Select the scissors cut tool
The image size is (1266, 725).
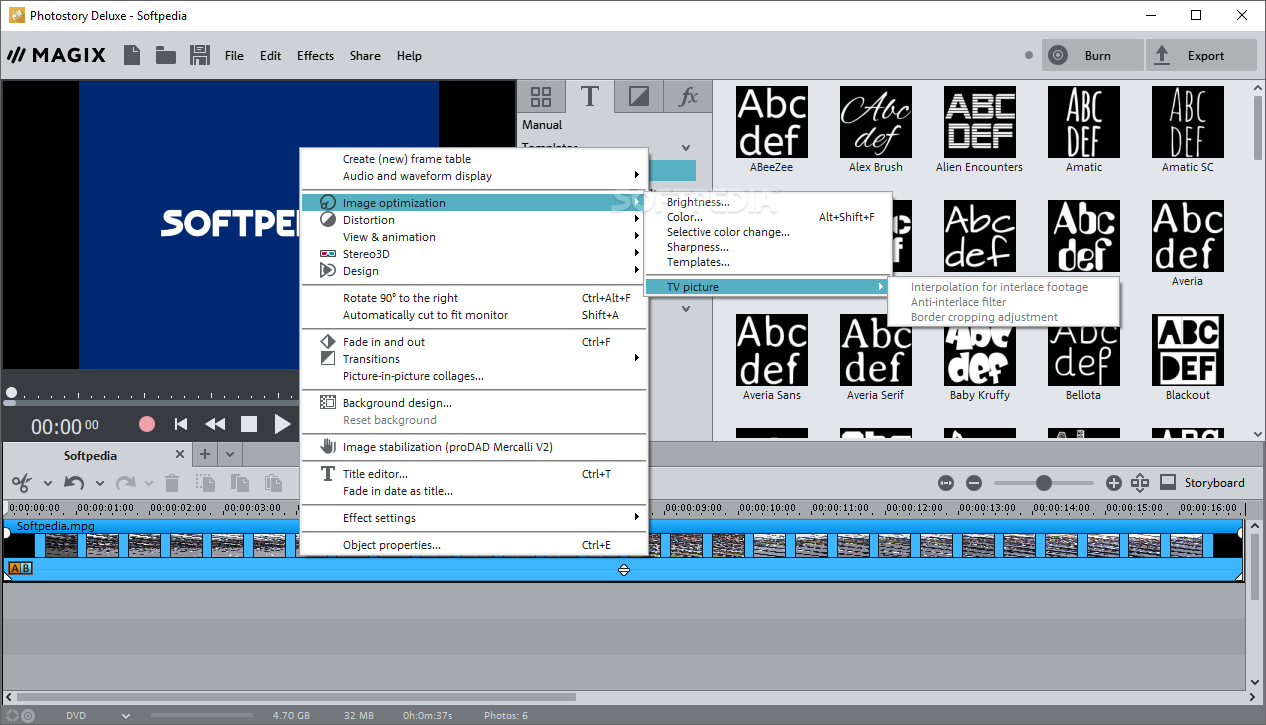point(21,483)
